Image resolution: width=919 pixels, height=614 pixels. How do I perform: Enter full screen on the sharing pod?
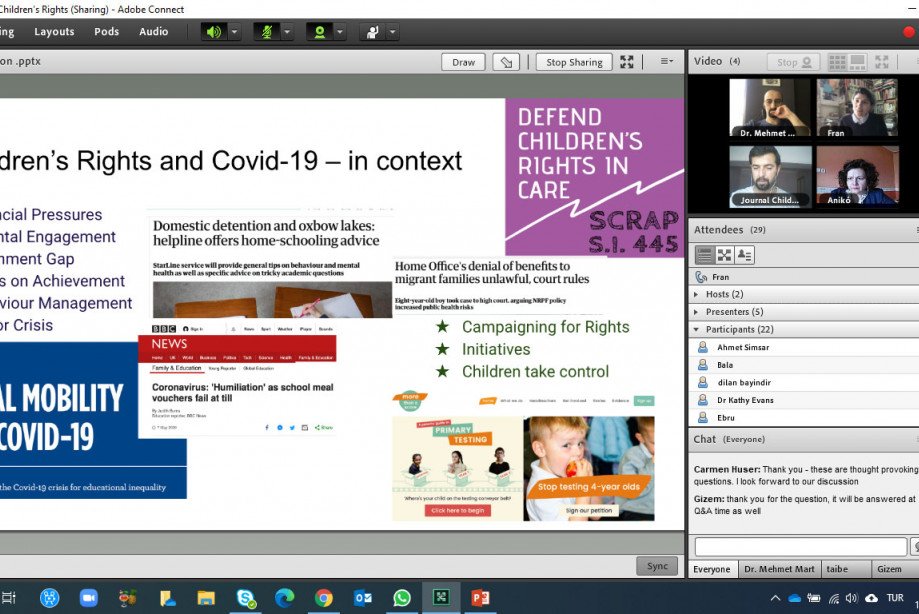(x=627, y=61)
